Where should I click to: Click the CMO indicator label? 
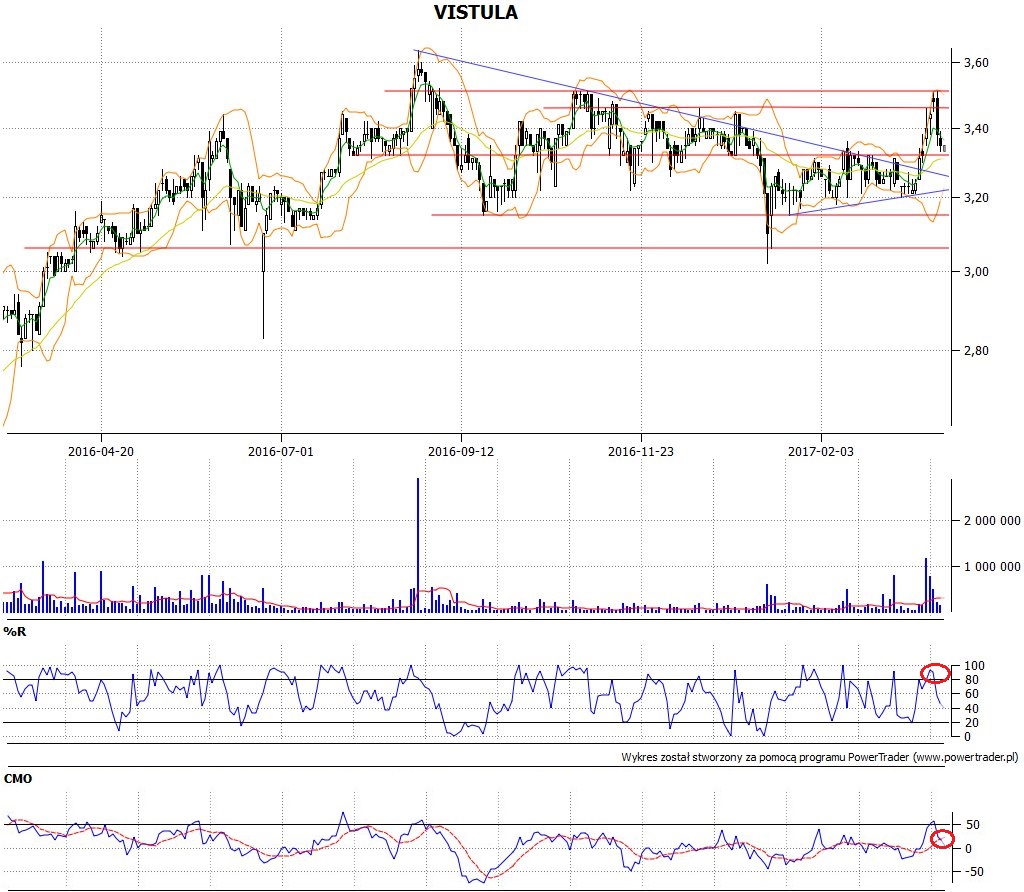pyautogui.click(x=18, y=778)
